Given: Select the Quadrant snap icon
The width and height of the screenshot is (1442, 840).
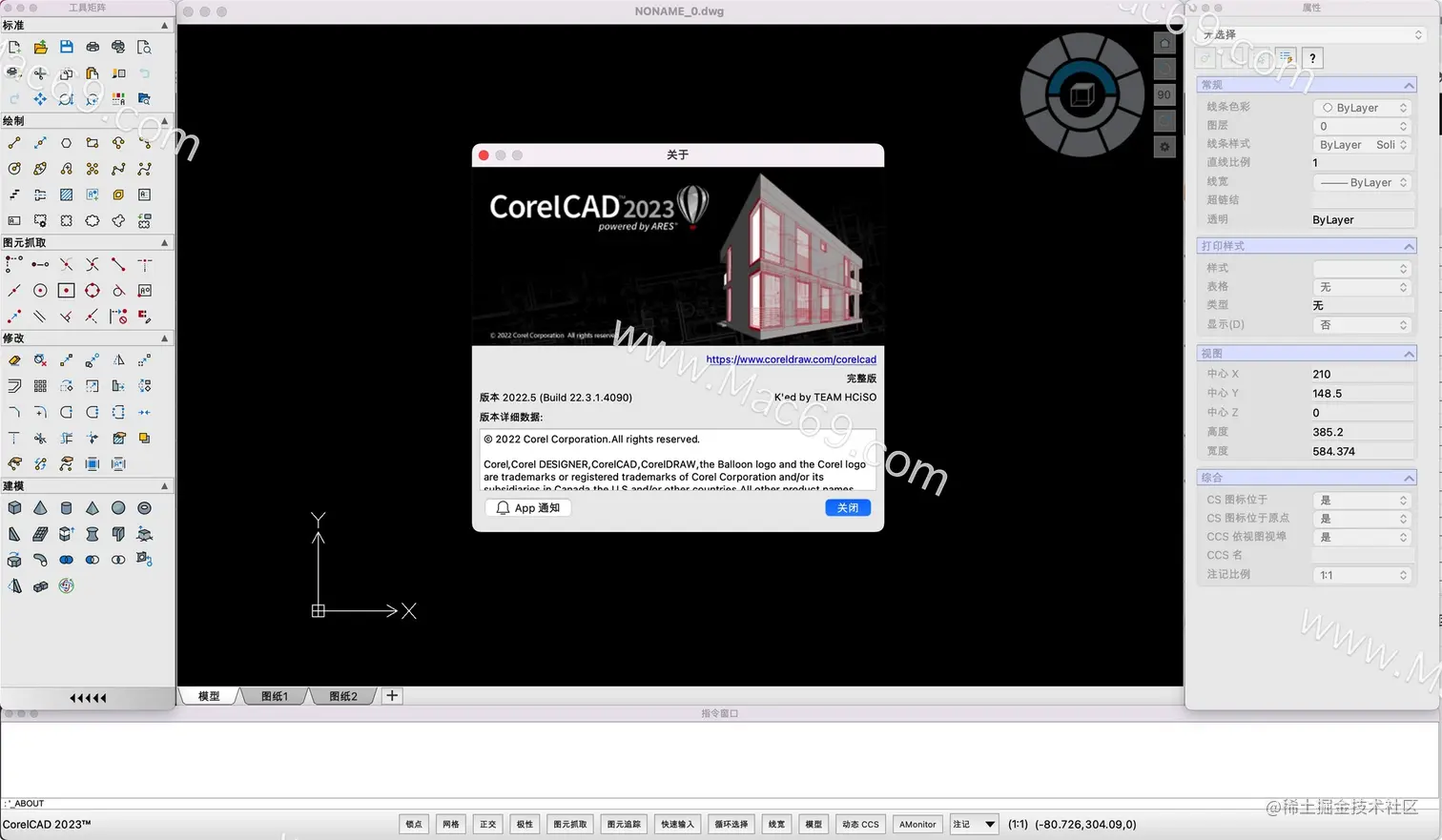Looking at the screenshot, I should [93, 291].
